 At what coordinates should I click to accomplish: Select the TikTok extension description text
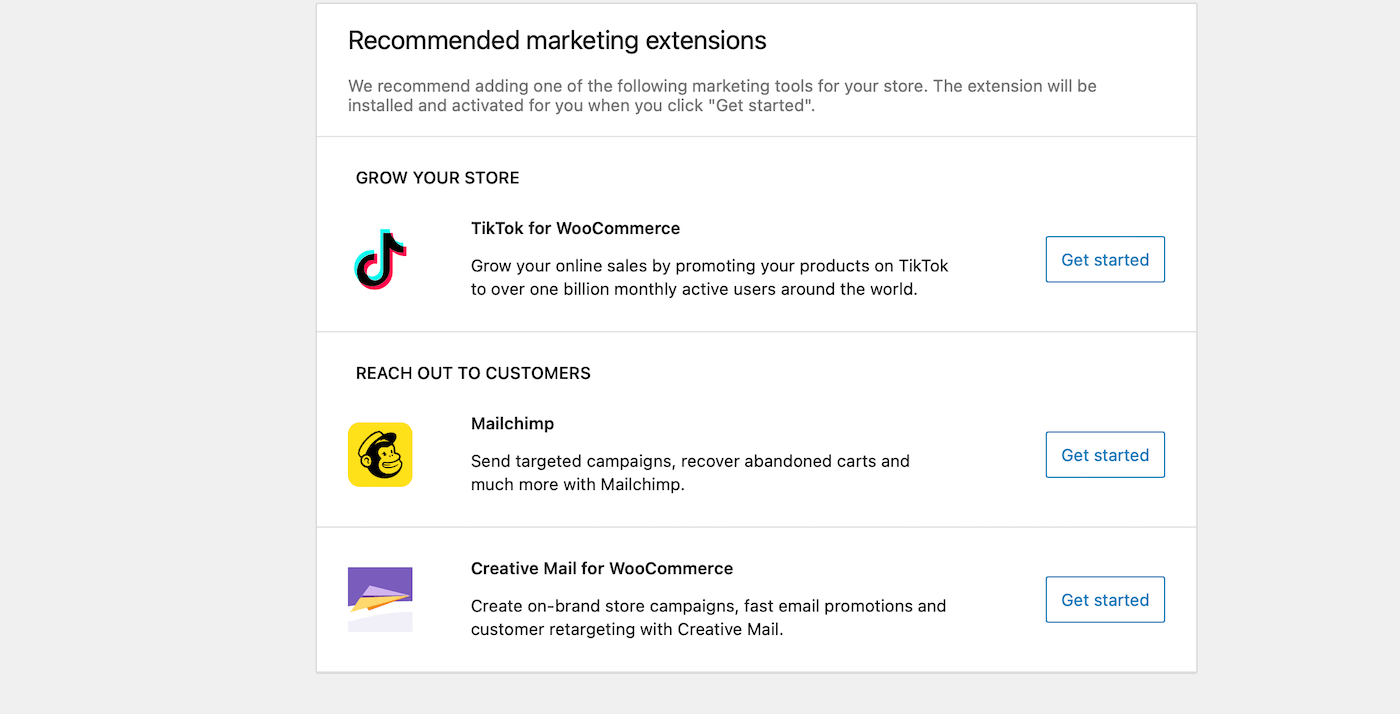tap(709, 277)
